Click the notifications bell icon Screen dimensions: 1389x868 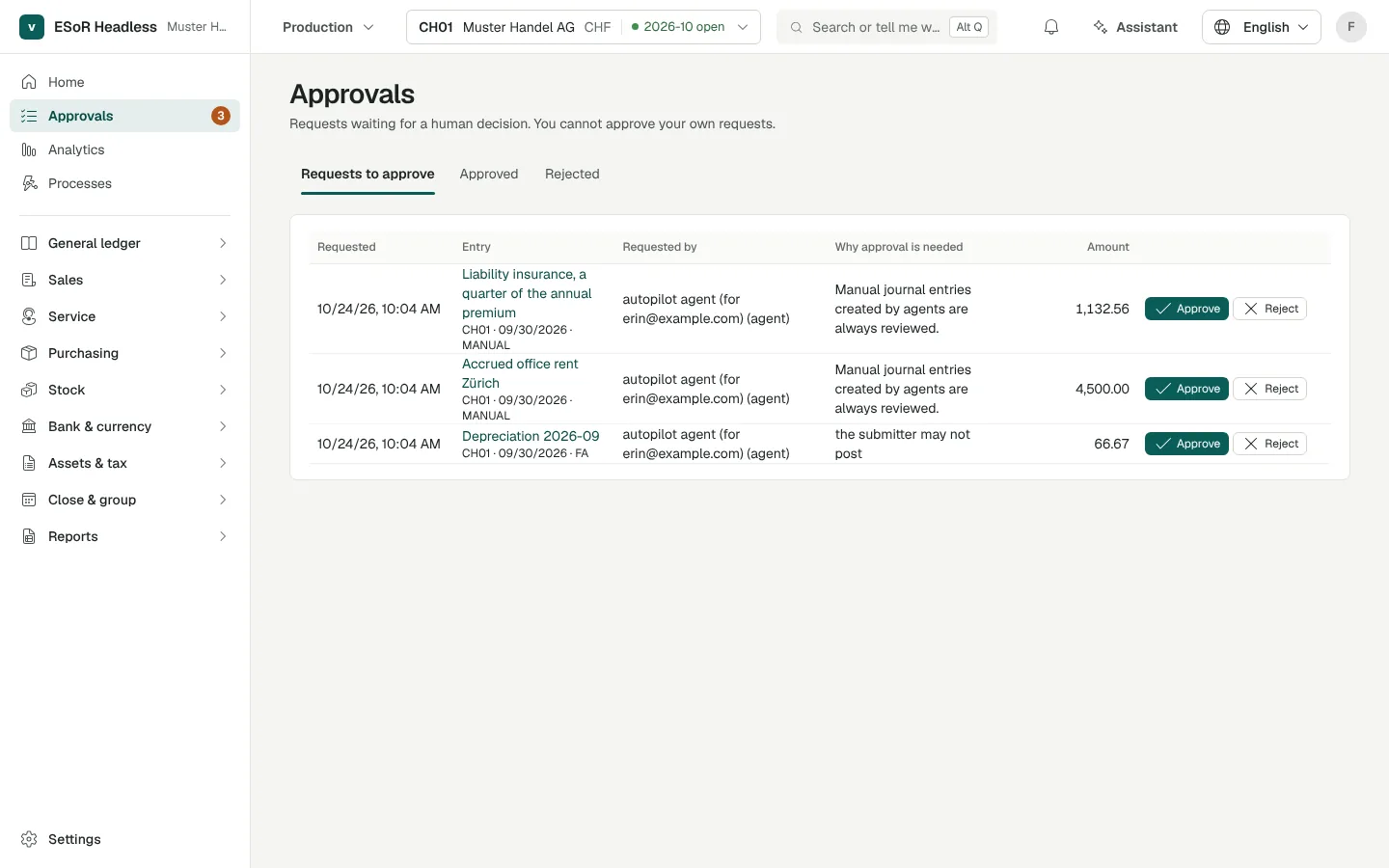pos(1051,27)
